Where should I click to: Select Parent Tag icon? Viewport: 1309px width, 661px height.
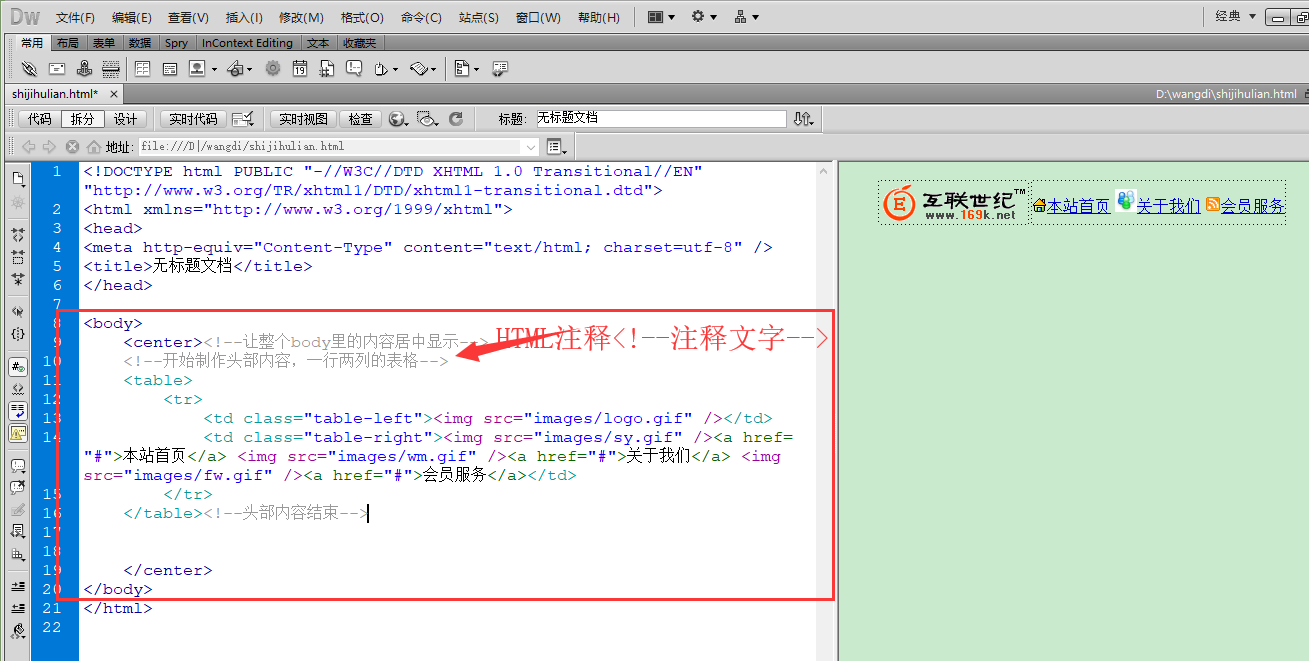18,312
